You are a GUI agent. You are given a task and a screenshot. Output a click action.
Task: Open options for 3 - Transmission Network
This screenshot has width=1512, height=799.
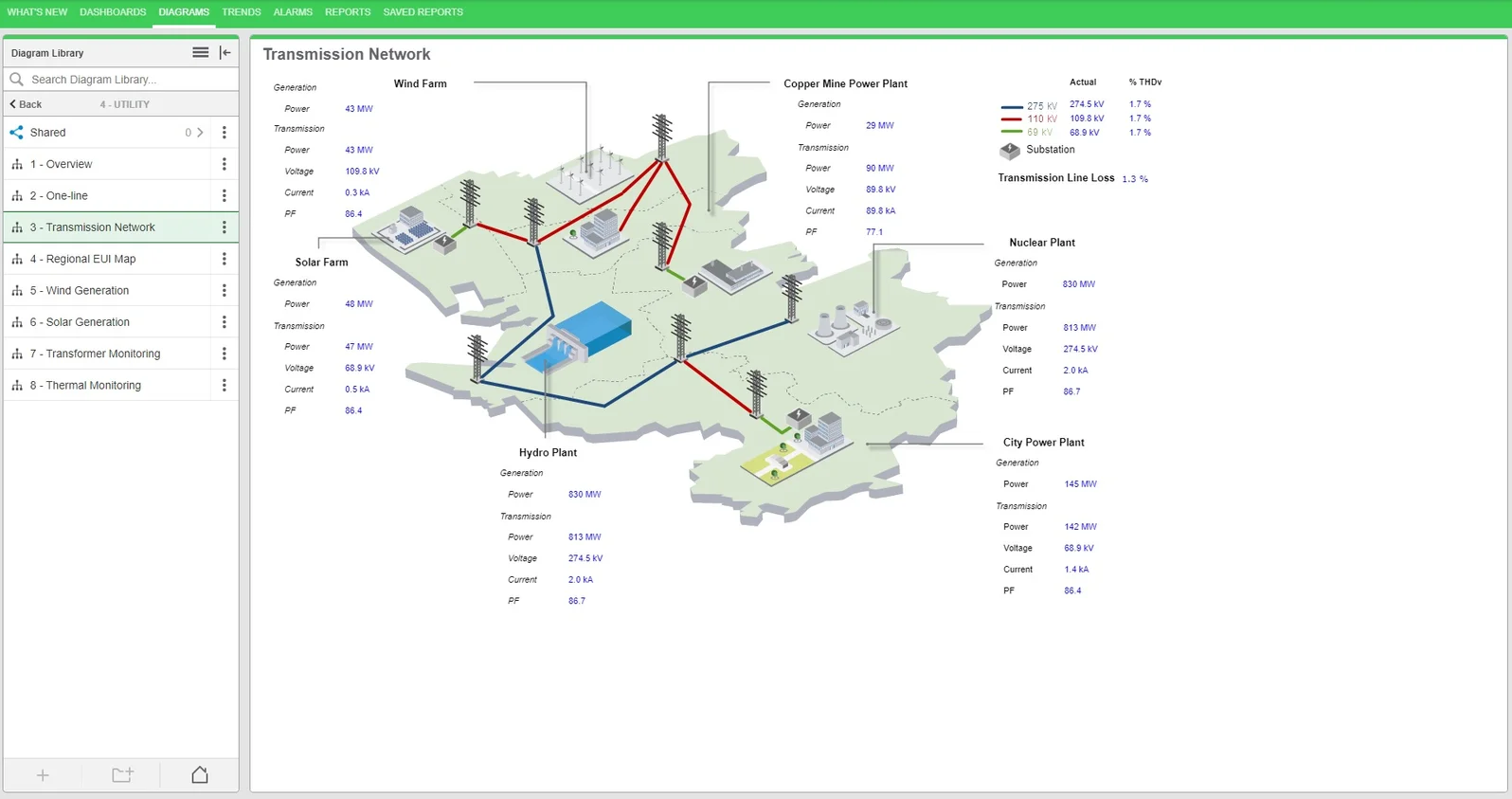[x=225, y=227]
